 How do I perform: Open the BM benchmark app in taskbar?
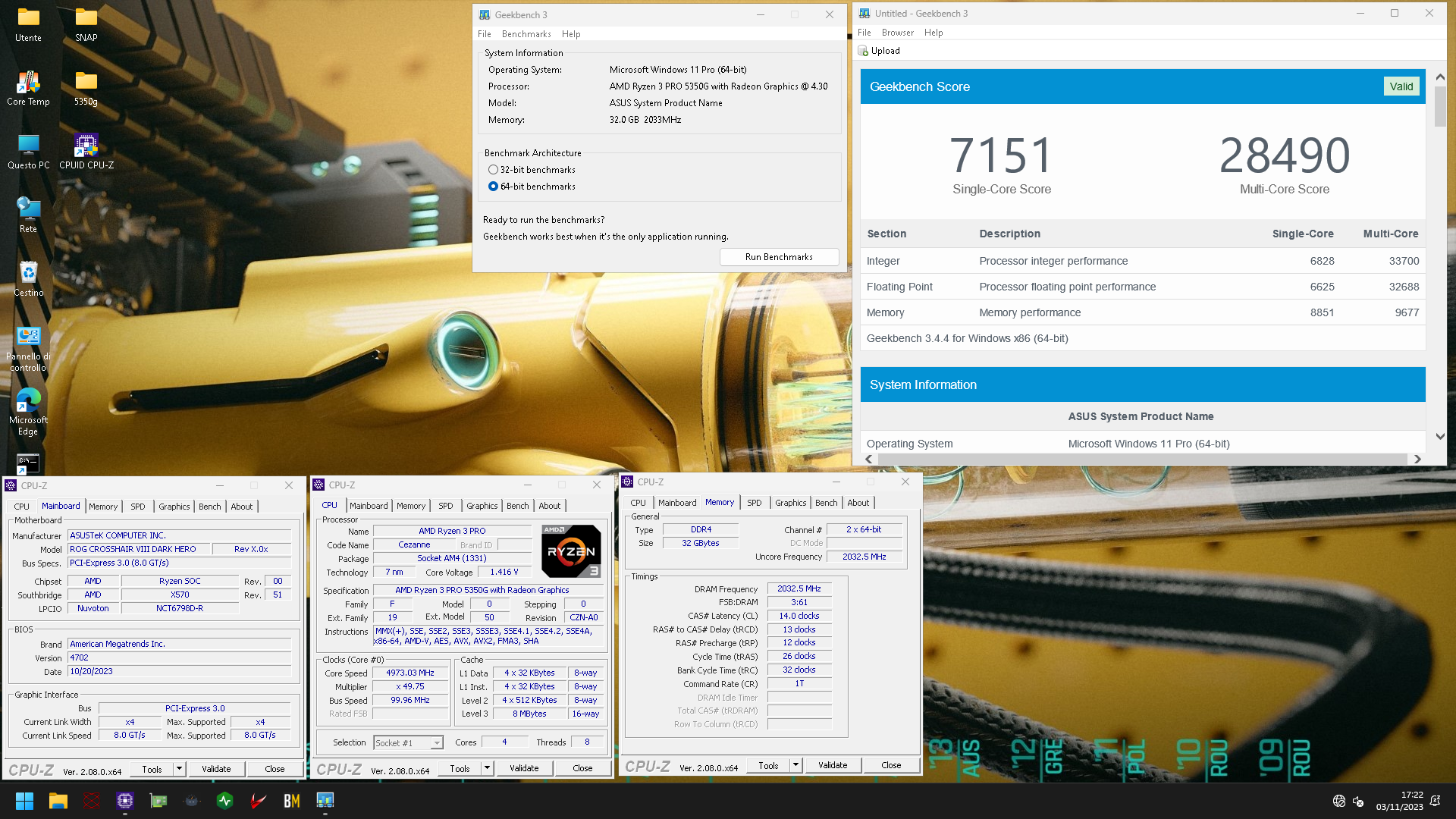click(292, 800)
